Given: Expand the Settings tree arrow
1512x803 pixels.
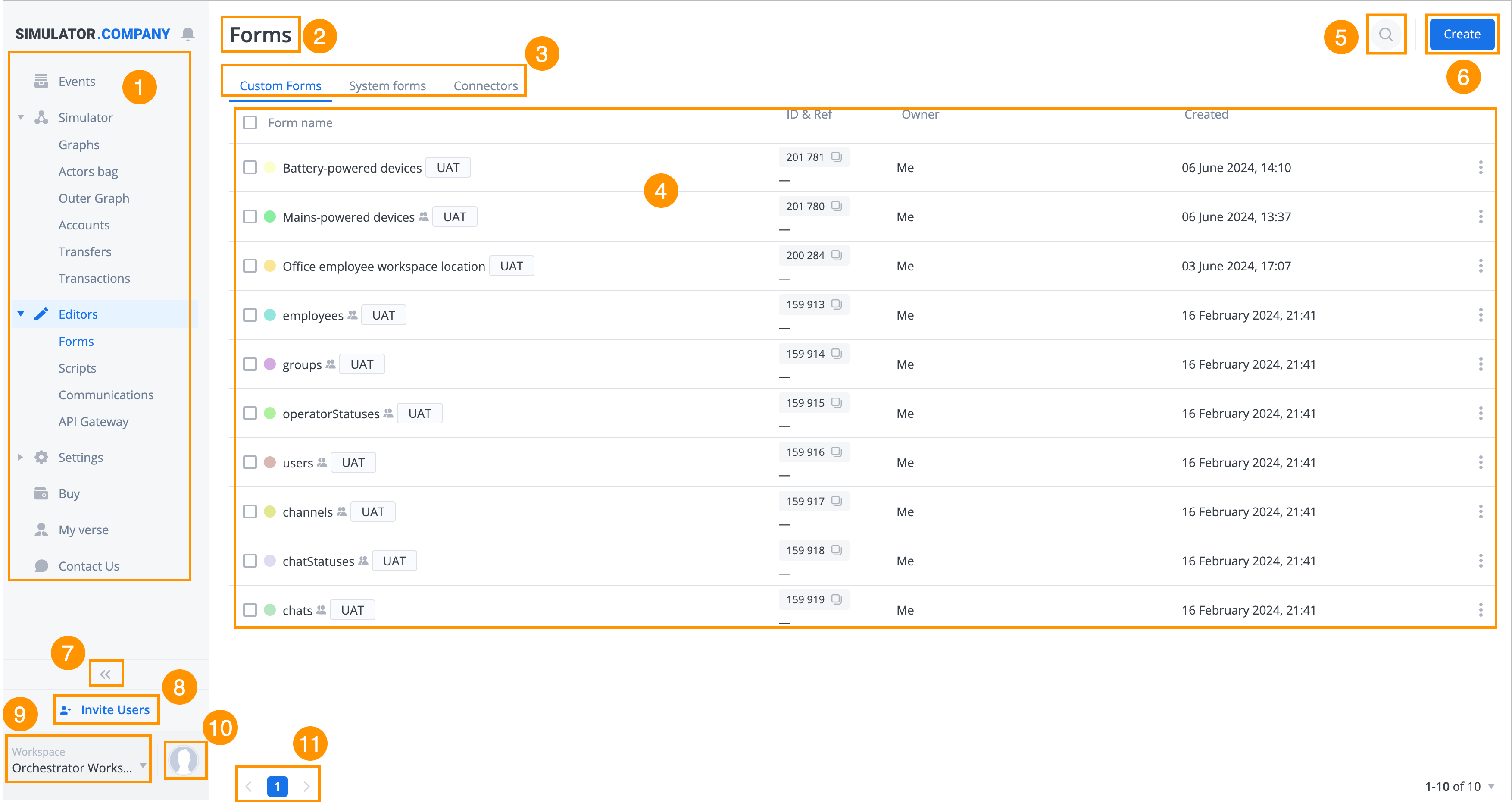Looking at the screenshot, I should coord(21,457).
